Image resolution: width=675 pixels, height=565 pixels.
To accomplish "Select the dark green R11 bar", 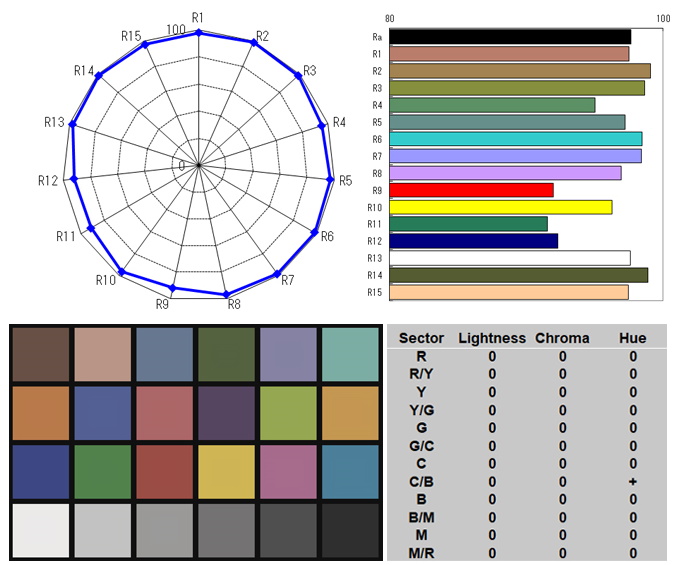I will (x=468, y=224).
